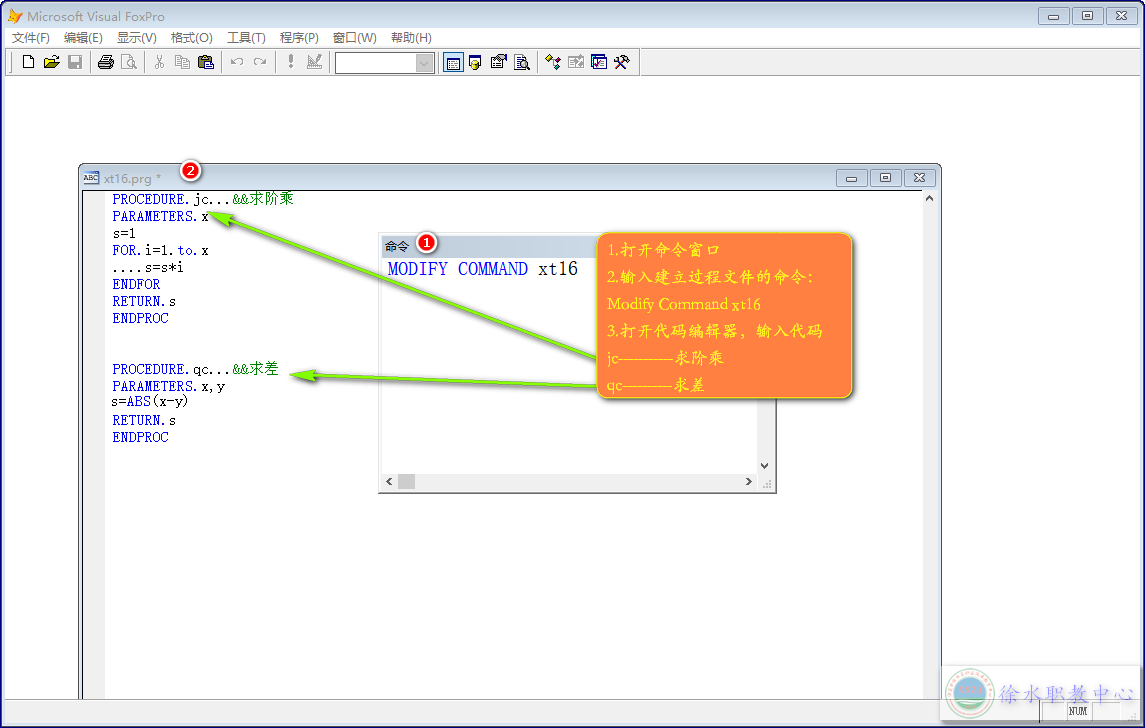1145x728 pixels.
Task: Open the Task Pane icon
Action: (599, 62)
